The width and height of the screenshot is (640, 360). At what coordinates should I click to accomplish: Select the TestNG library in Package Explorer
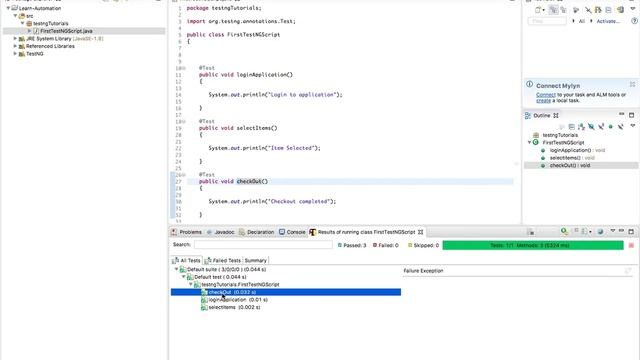click(x=34, y=54)
